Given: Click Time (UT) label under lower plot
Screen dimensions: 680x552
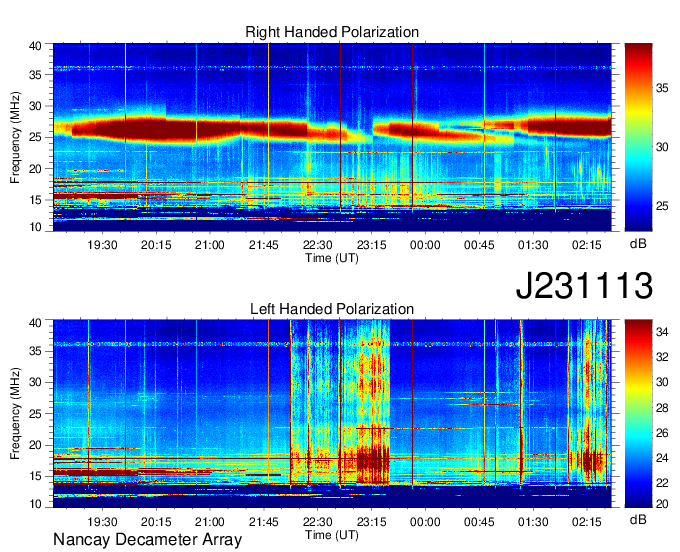Looking at the screenshot, I should click(332, 535).
